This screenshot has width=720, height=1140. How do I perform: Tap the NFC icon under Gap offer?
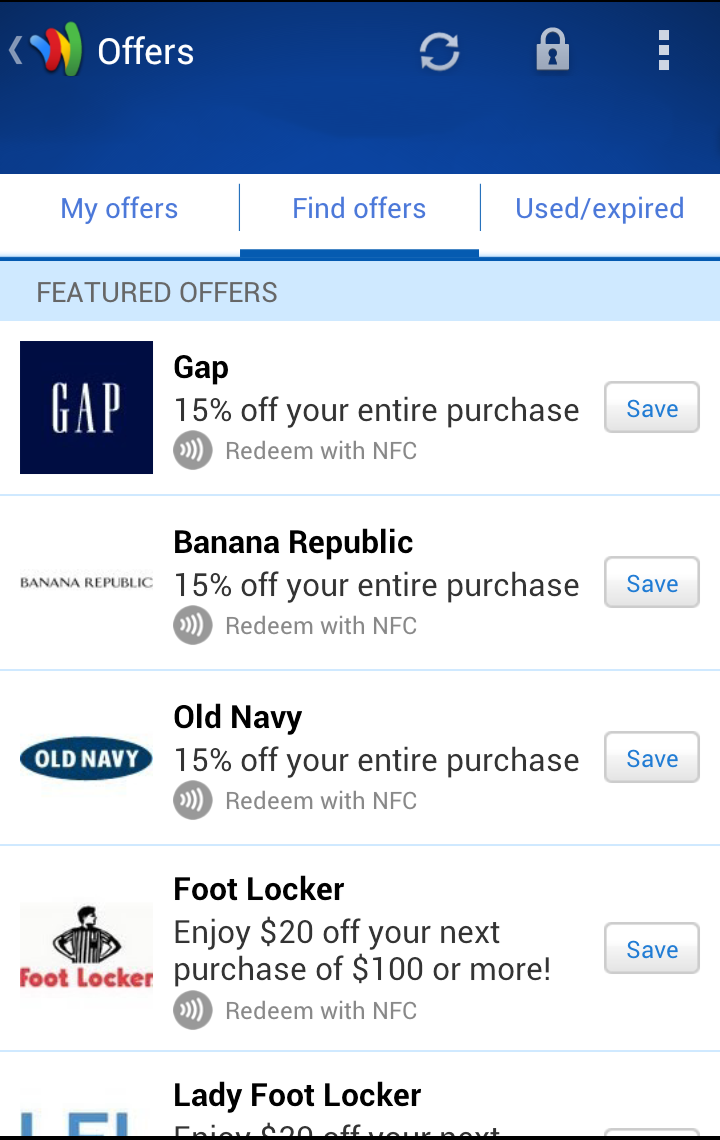coord(193,451)
